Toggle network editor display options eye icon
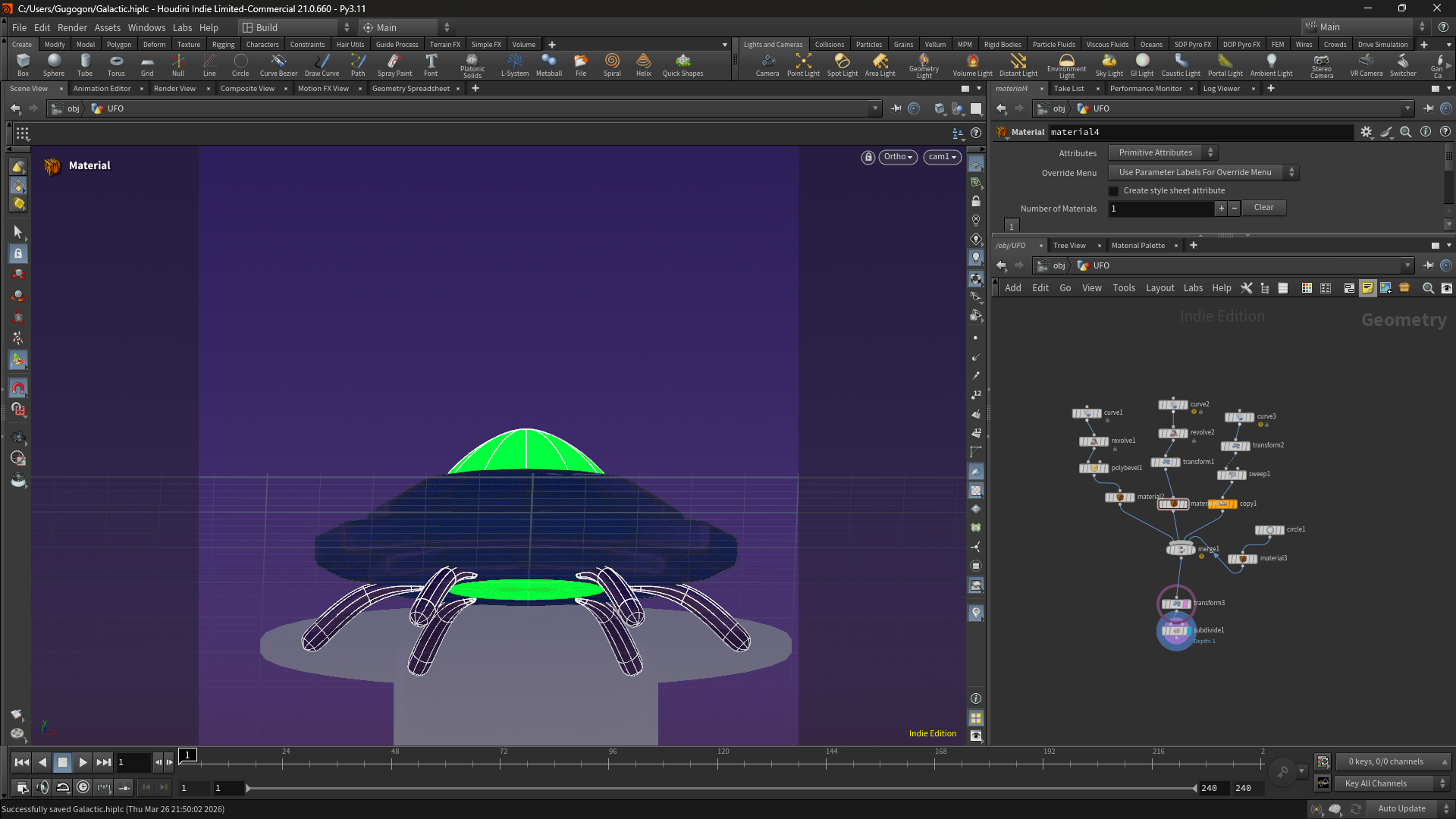Screen dimensions: 1456x819 1447,288
